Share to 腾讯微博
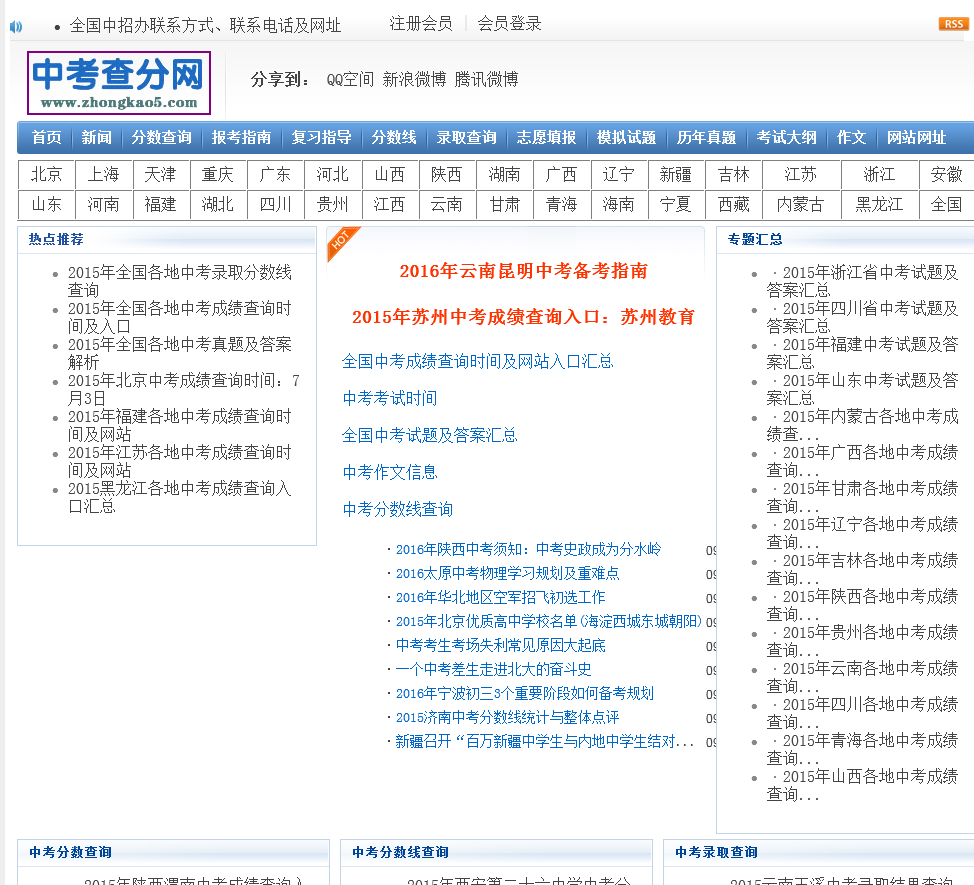974x885 pixels. (486, 79)
